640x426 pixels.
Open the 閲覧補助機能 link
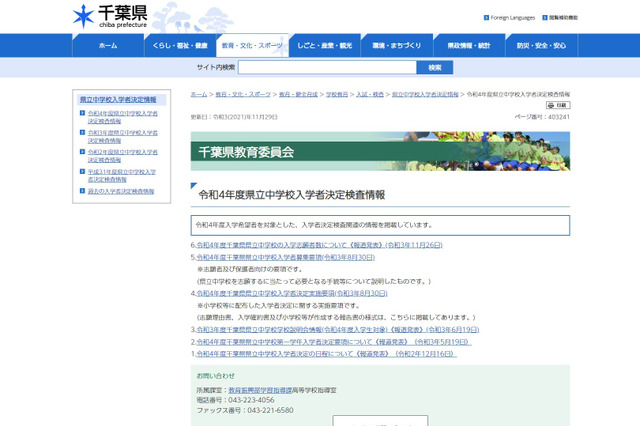click(563, 18)
